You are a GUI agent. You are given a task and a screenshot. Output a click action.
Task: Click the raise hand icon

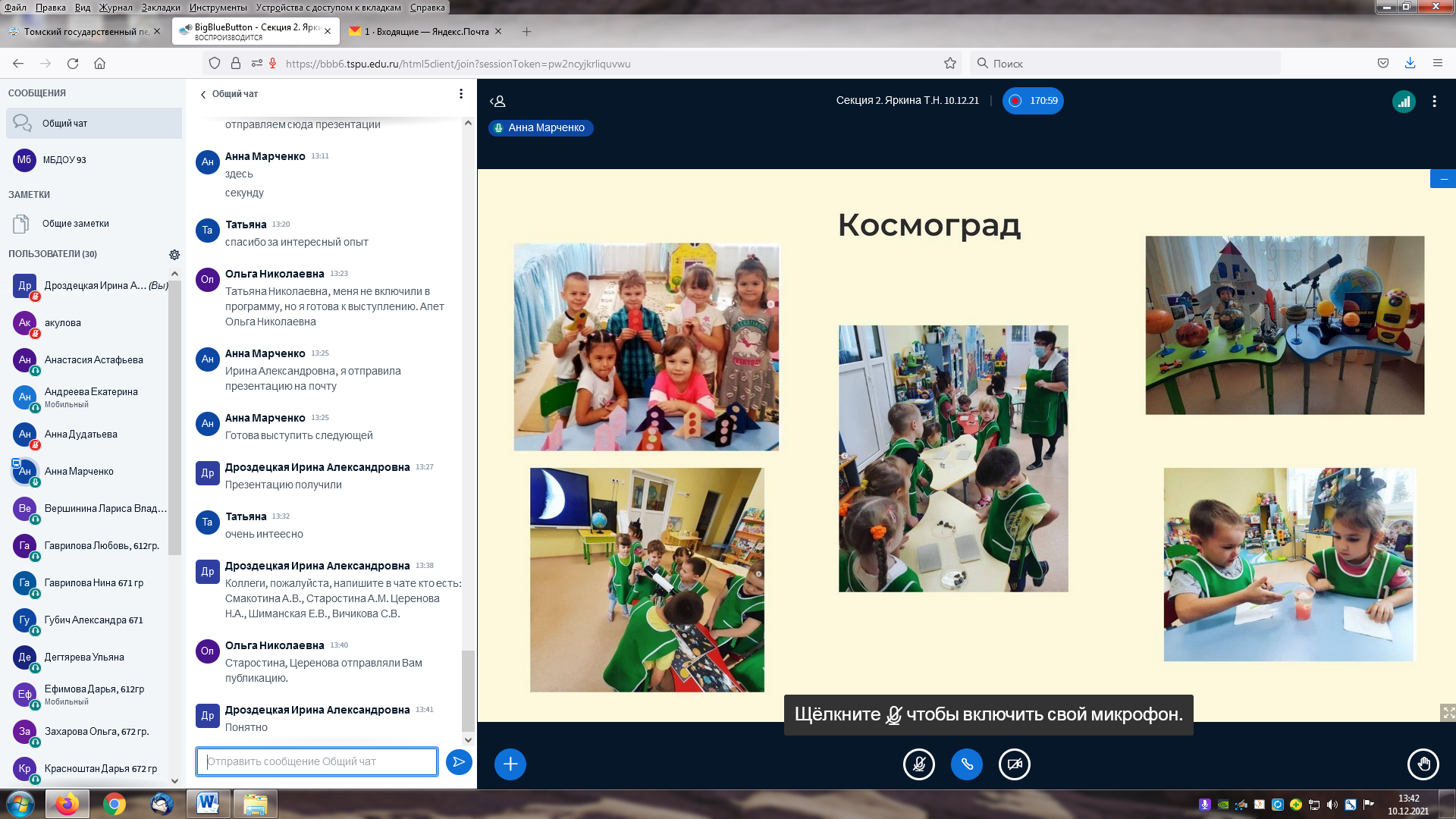(x=1423, y=764)
